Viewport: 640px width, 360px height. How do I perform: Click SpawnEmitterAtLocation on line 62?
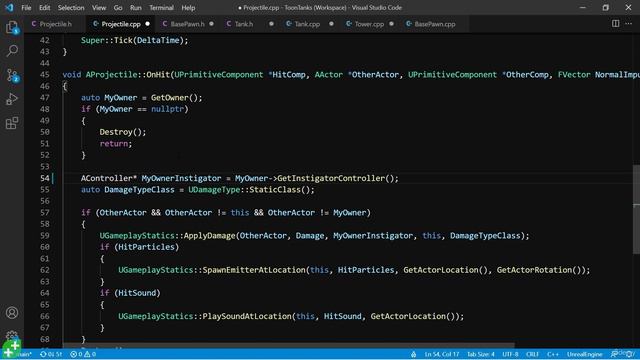tap(254, 270)
